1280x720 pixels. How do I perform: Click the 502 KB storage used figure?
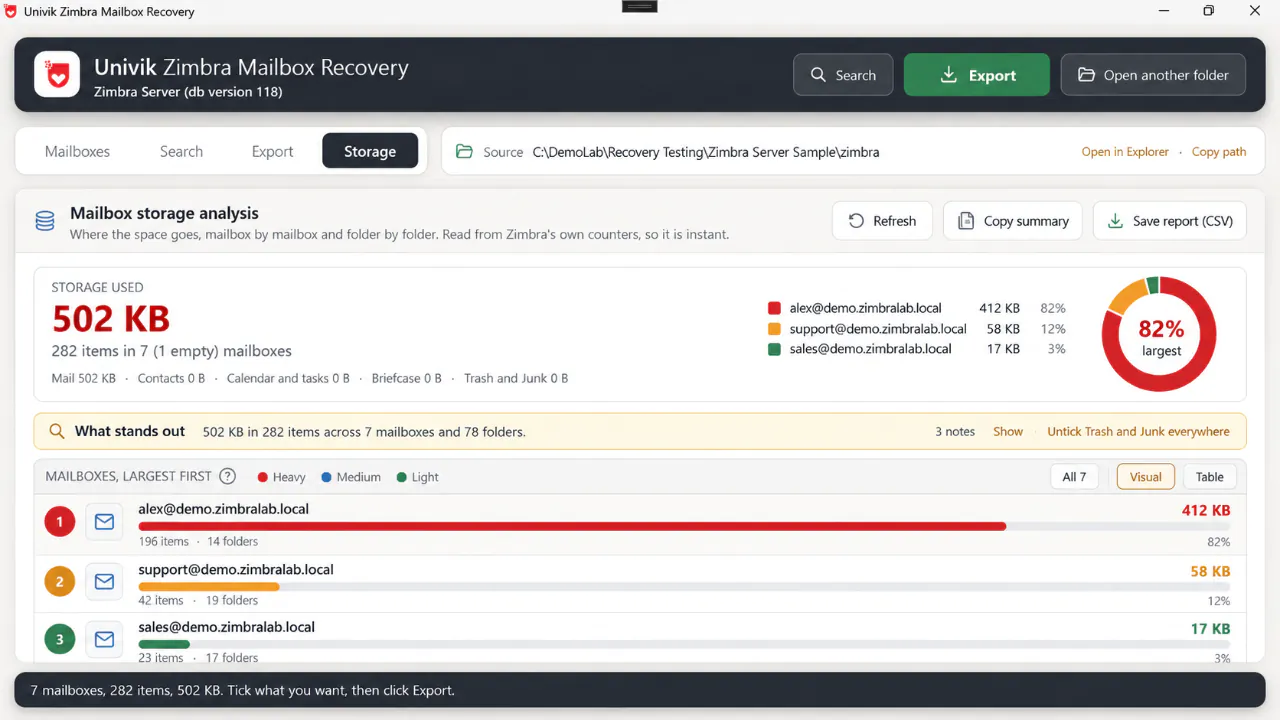click(111, 319)
